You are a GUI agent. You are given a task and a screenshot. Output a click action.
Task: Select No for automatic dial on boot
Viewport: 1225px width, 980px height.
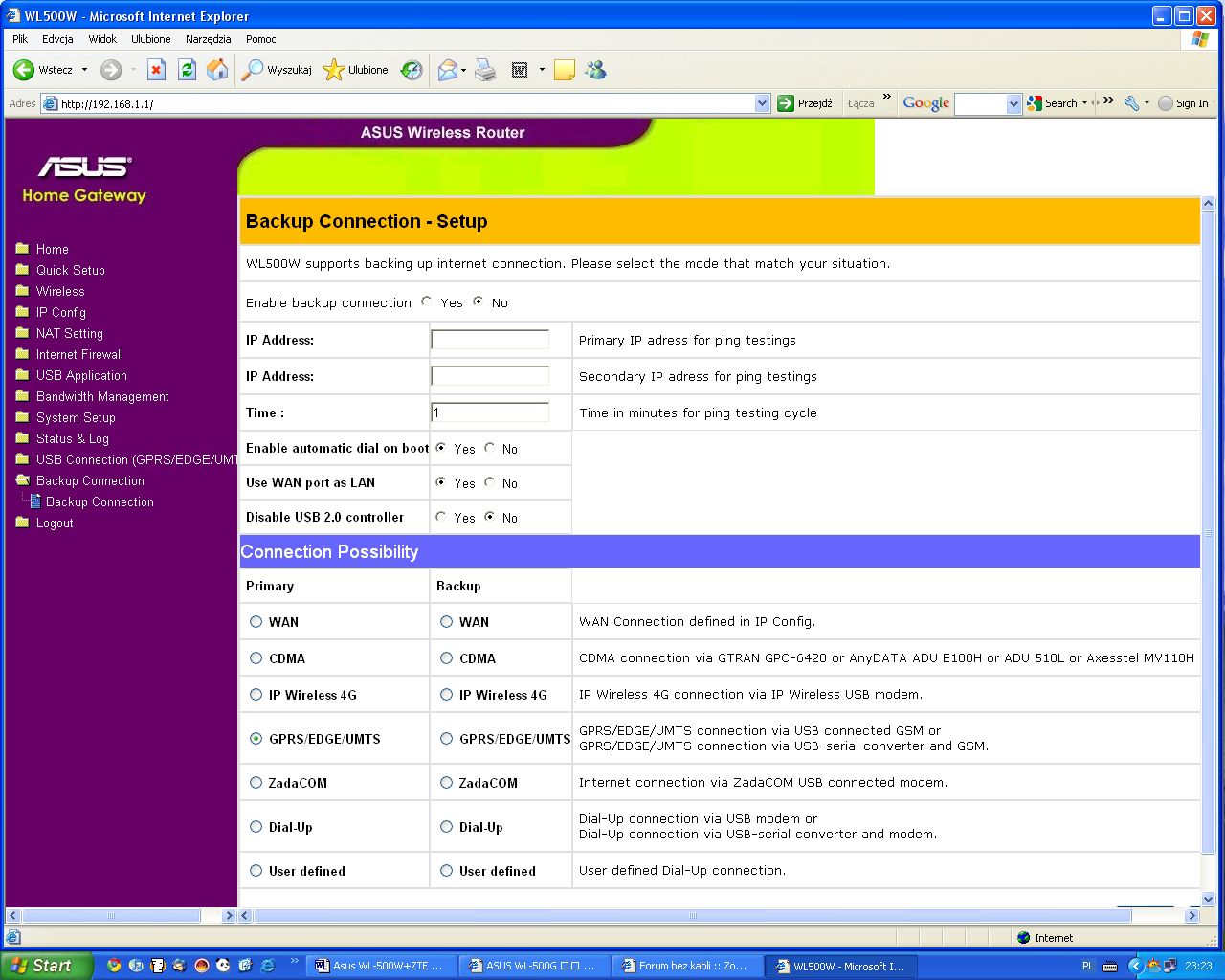click(490, 448)
